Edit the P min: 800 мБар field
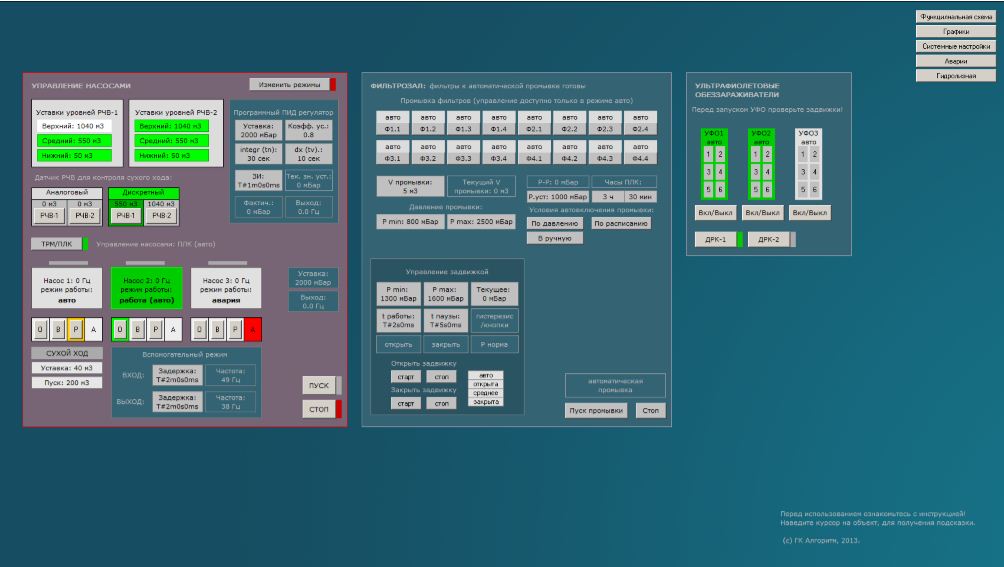 (x=409, y=223)
